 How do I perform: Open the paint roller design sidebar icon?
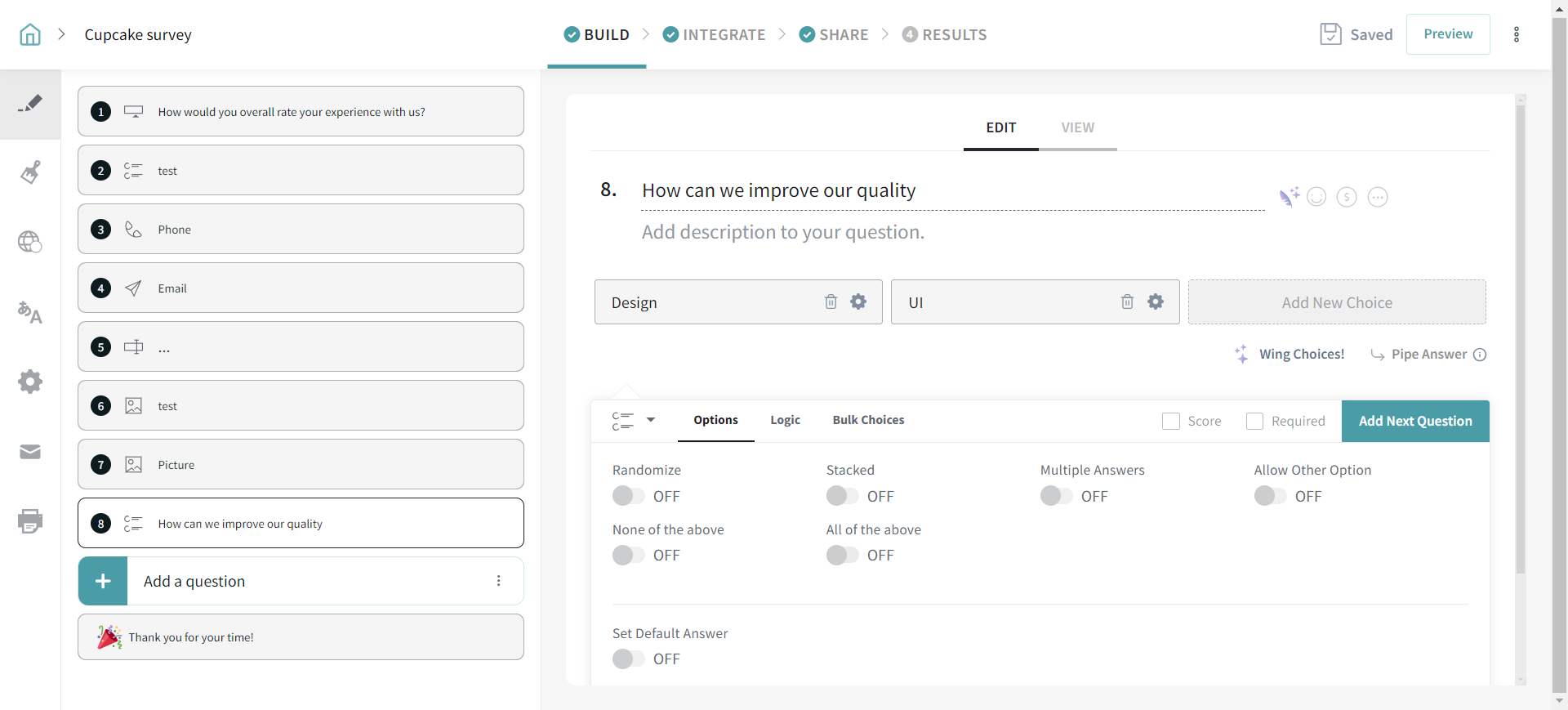30,172
